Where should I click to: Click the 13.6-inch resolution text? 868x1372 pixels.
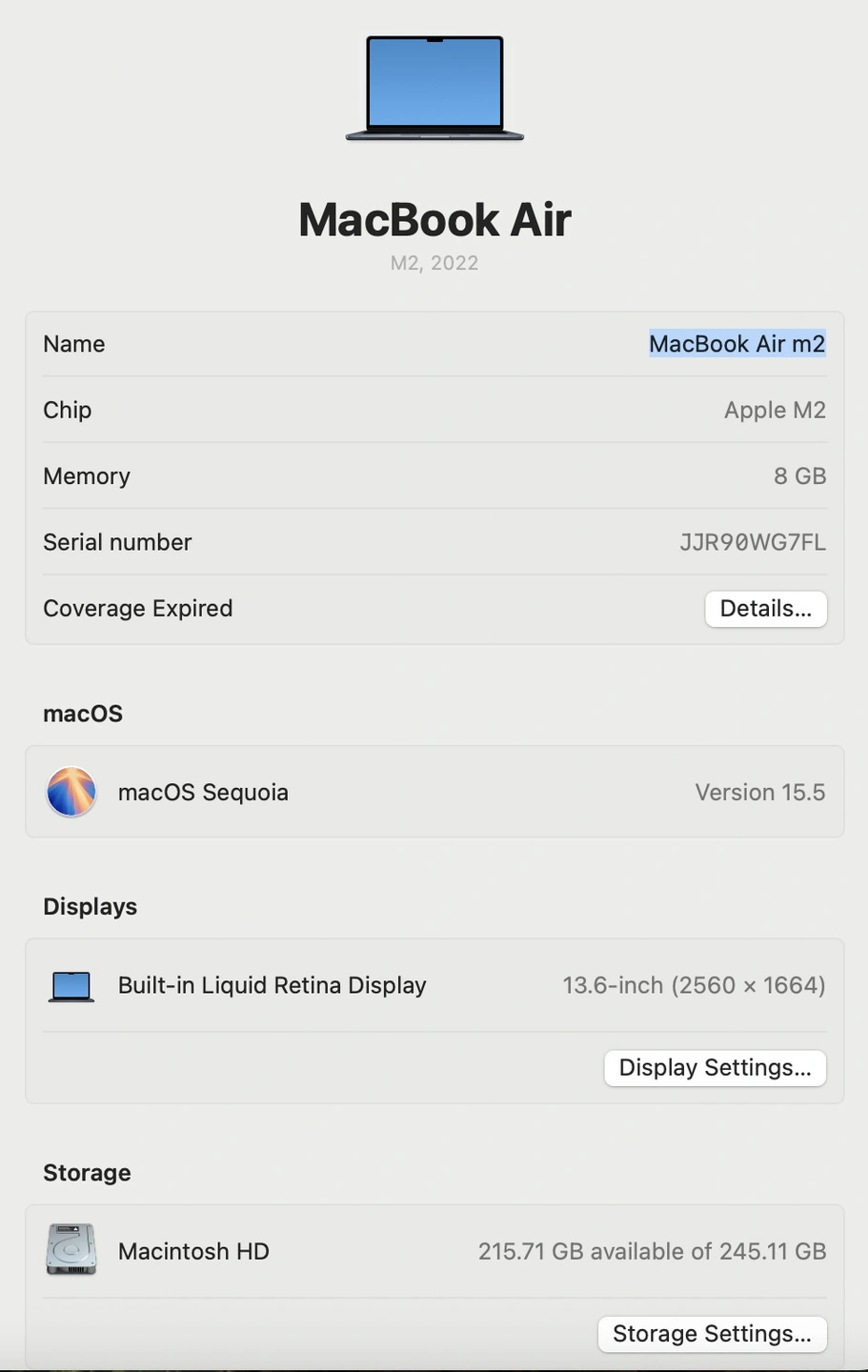coord(694,985)
